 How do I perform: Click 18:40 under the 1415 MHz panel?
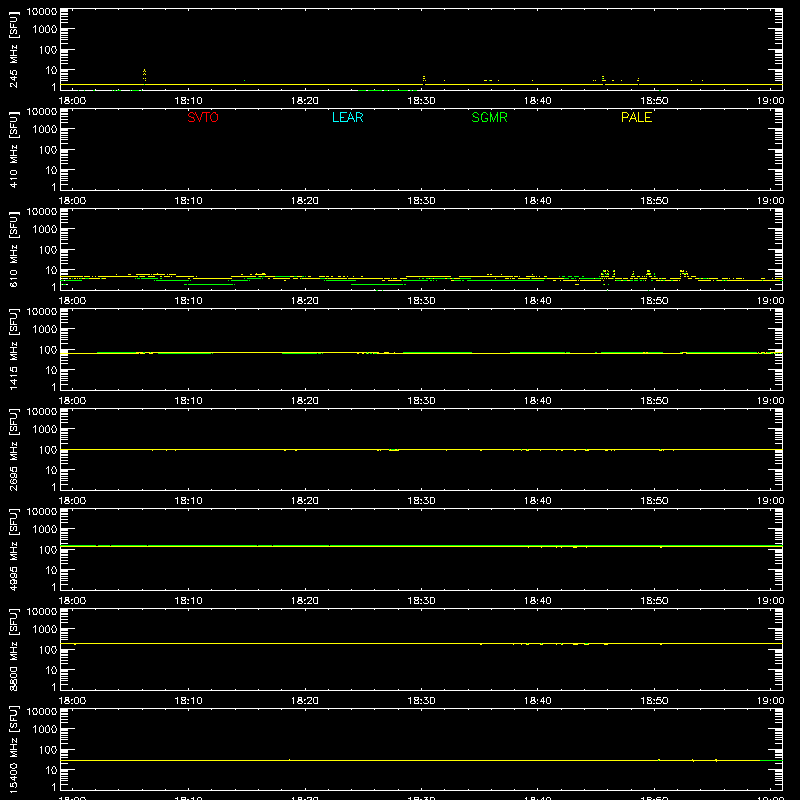[x=538, y=401]
